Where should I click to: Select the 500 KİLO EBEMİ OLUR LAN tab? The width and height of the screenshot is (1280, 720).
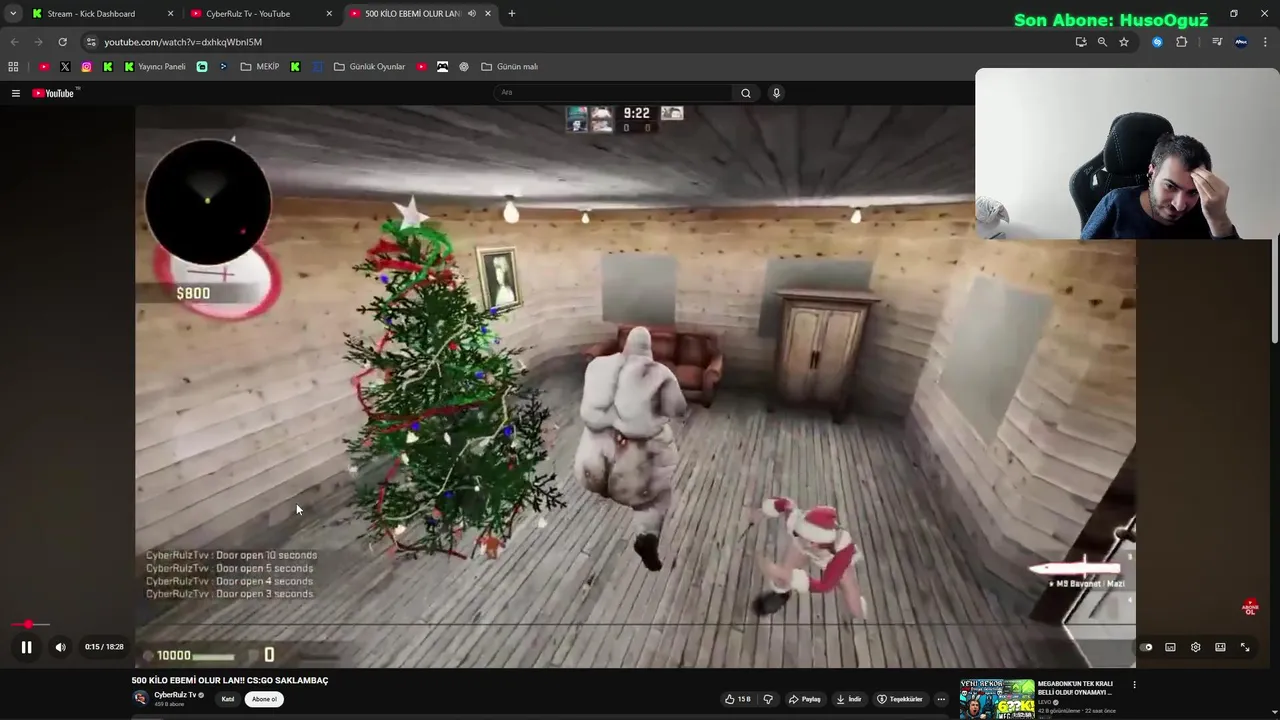tap(412, 14)
